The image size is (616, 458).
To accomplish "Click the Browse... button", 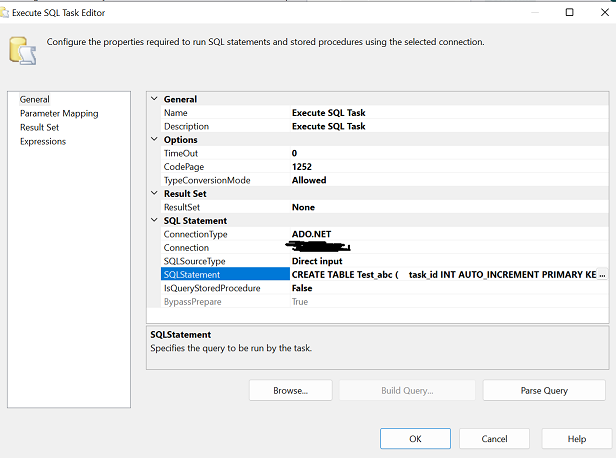I will click(290, 390).
